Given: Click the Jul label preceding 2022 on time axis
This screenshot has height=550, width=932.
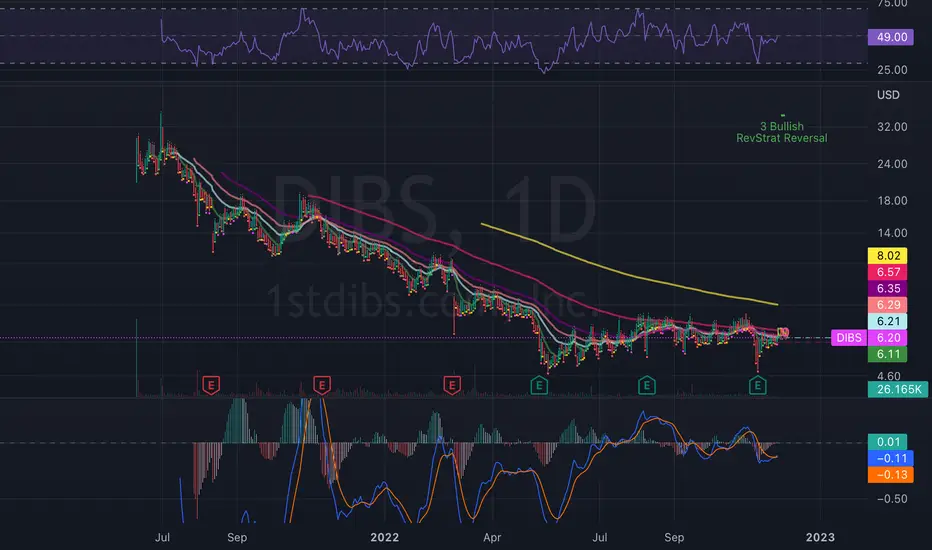Looking at the screenshot, I should [x=162, y=538].
